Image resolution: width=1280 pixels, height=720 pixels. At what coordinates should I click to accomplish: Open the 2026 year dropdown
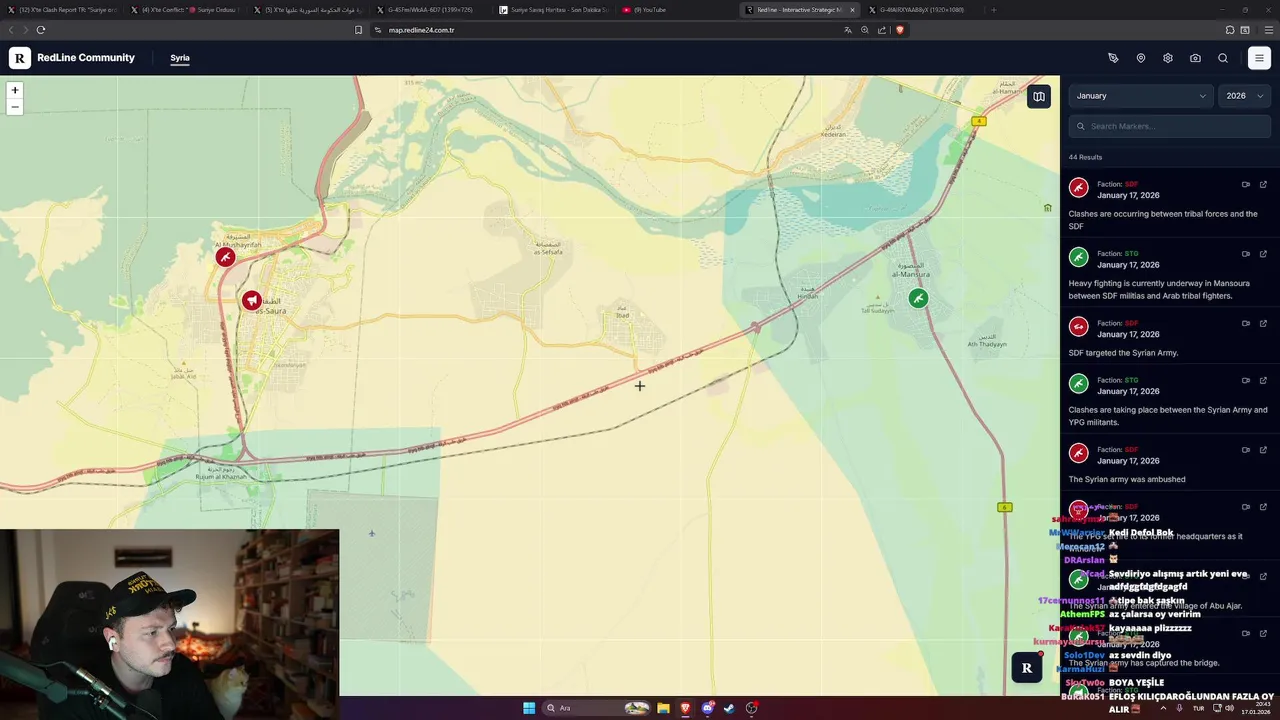[1244, 96]
